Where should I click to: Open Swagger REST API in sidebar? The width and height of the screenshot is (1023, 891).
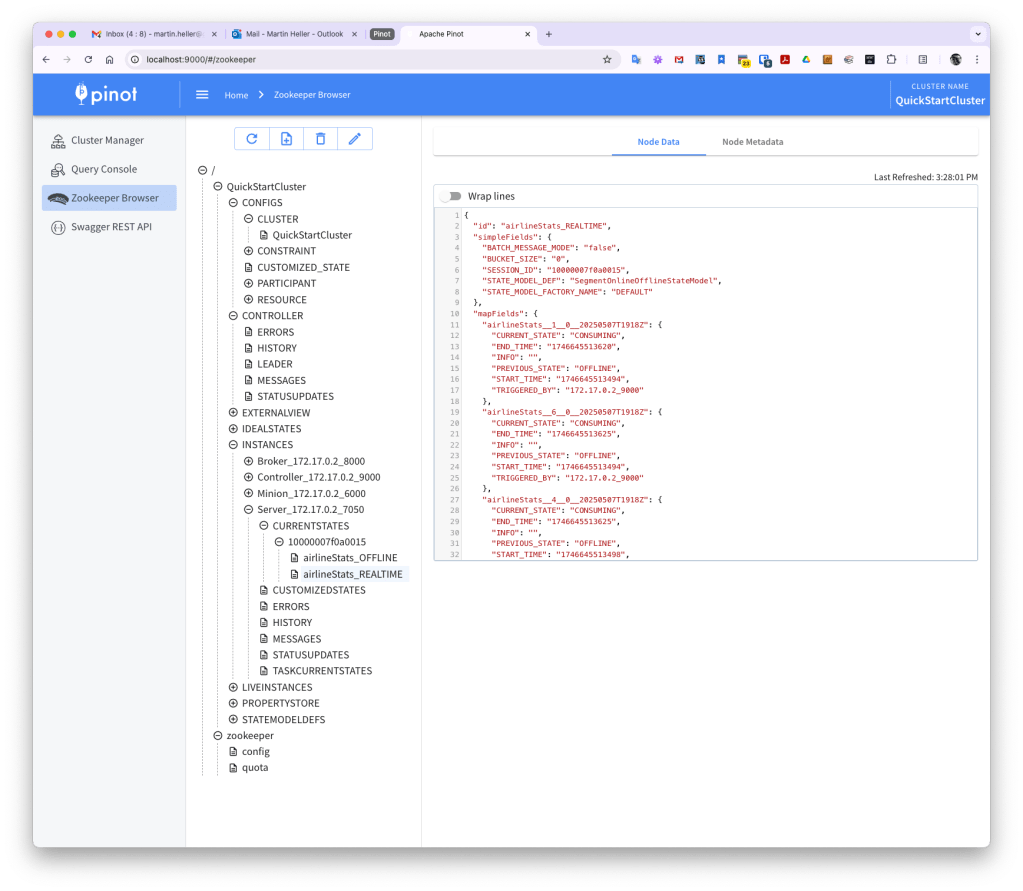(110, 227)
